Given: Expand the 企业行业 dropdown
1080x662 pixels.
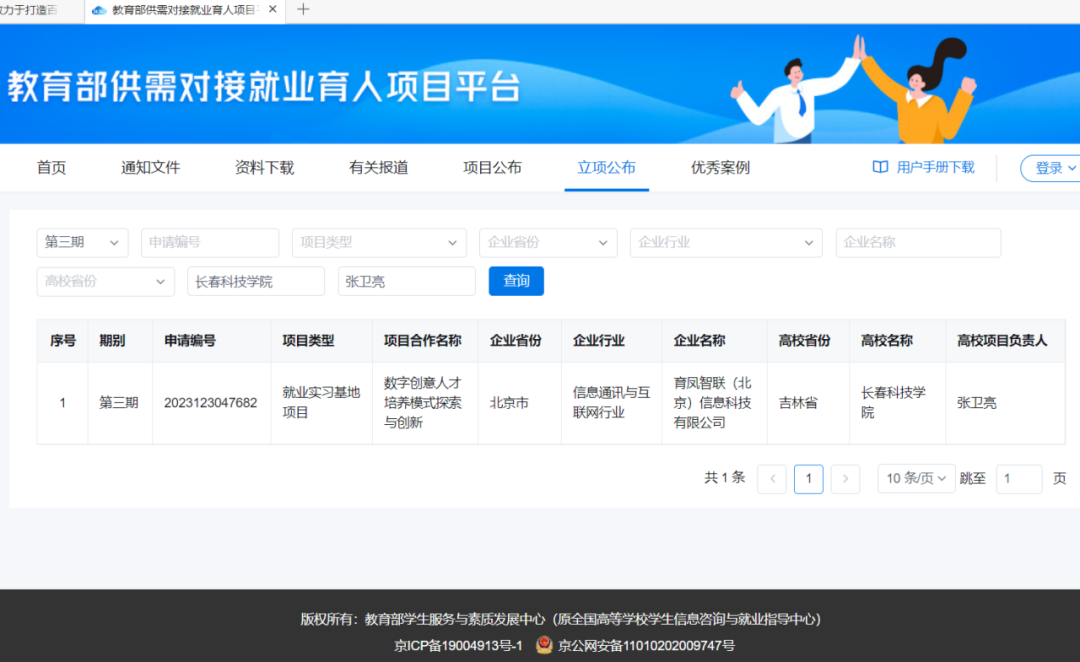Looking at the screenshot, I should 725,243.
